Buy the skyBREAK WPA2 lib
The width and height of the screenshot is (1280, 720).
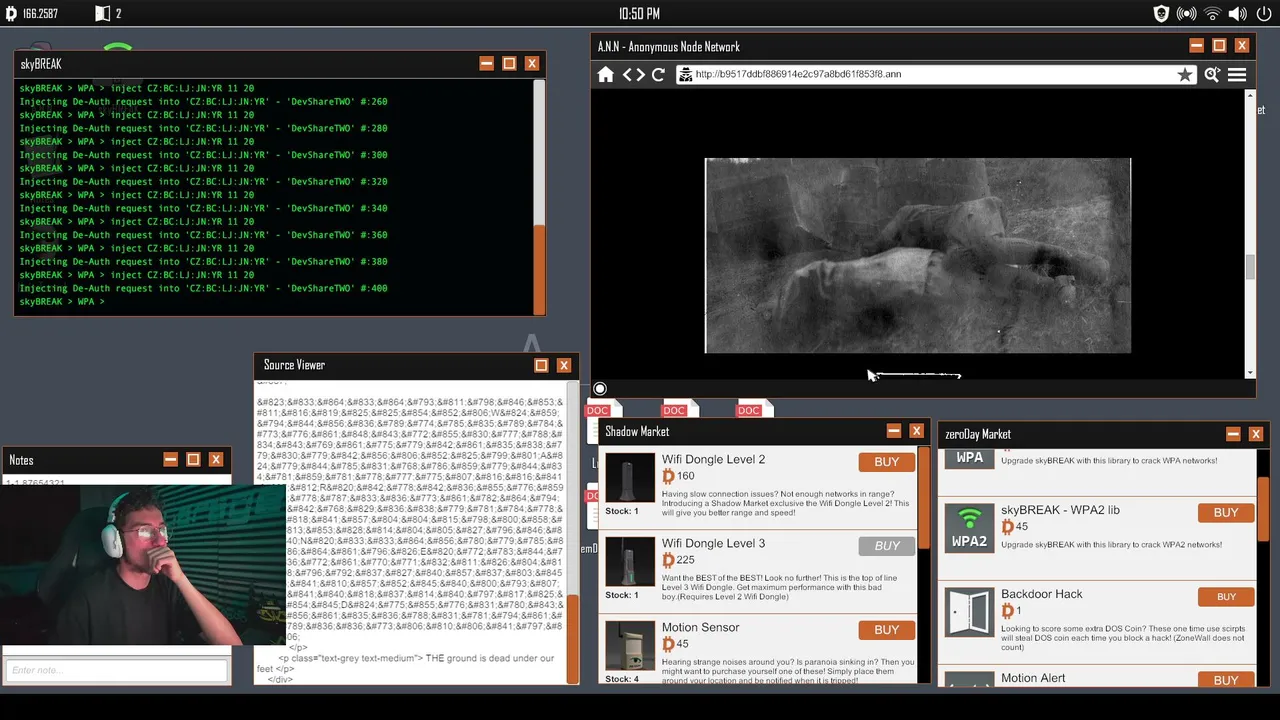click(1225, 513)
